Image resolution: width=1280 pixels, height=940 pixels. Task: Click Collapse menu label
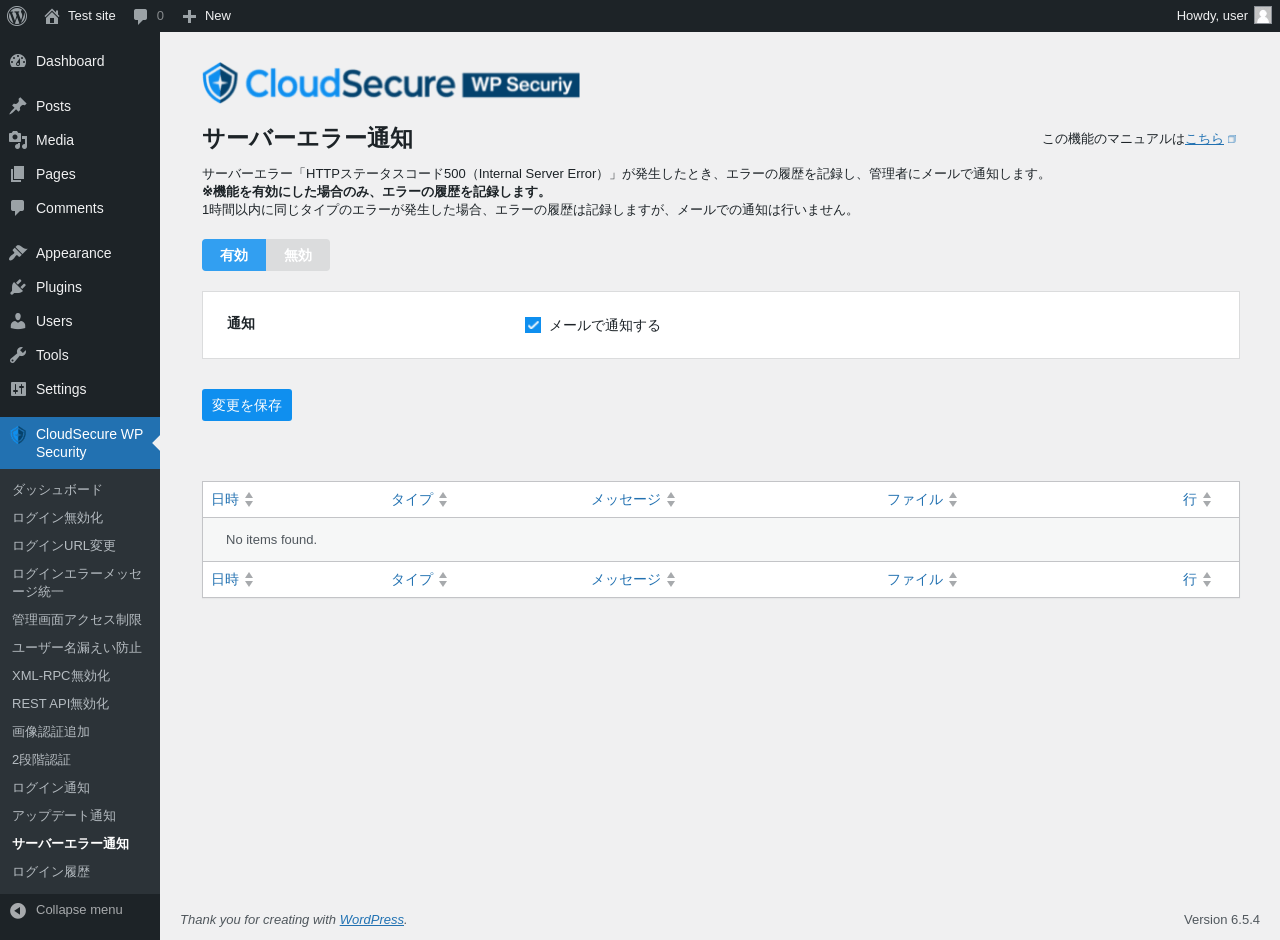79,910
